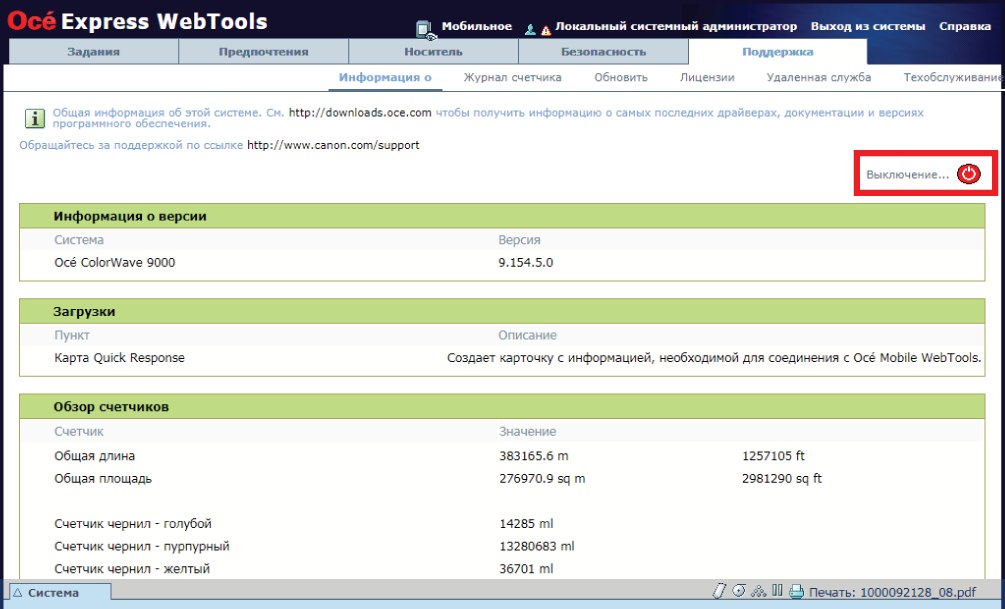This screenshot has height=609, width=1005.
Task: Click the Обзор счетчиков section header
Action: [x=502, y=407]
